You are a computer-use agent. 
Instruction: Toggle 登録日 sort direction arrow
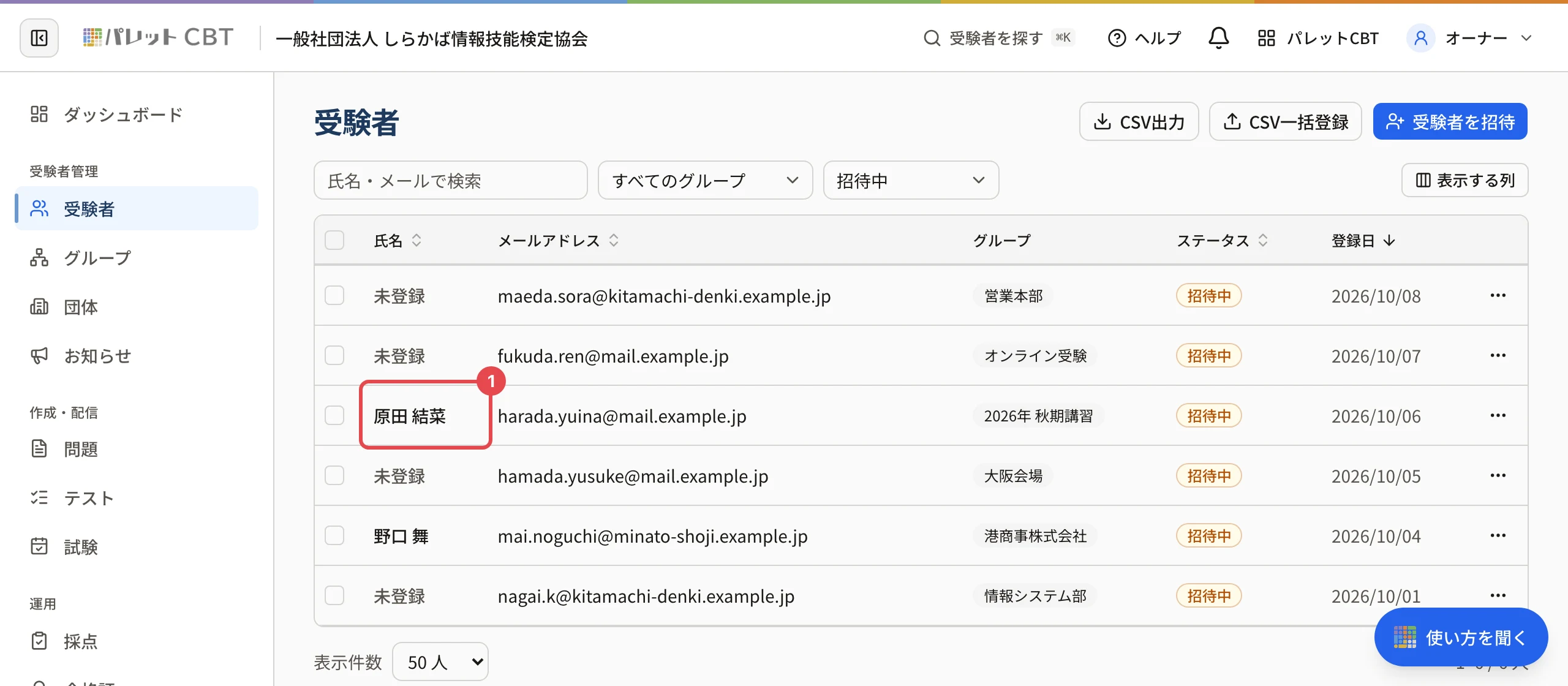point(1389,240)
